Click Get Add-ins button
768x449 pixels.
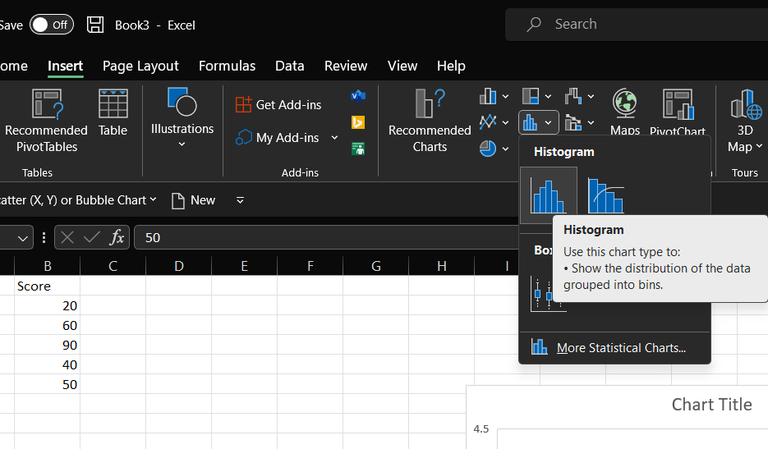click(279, 104)
